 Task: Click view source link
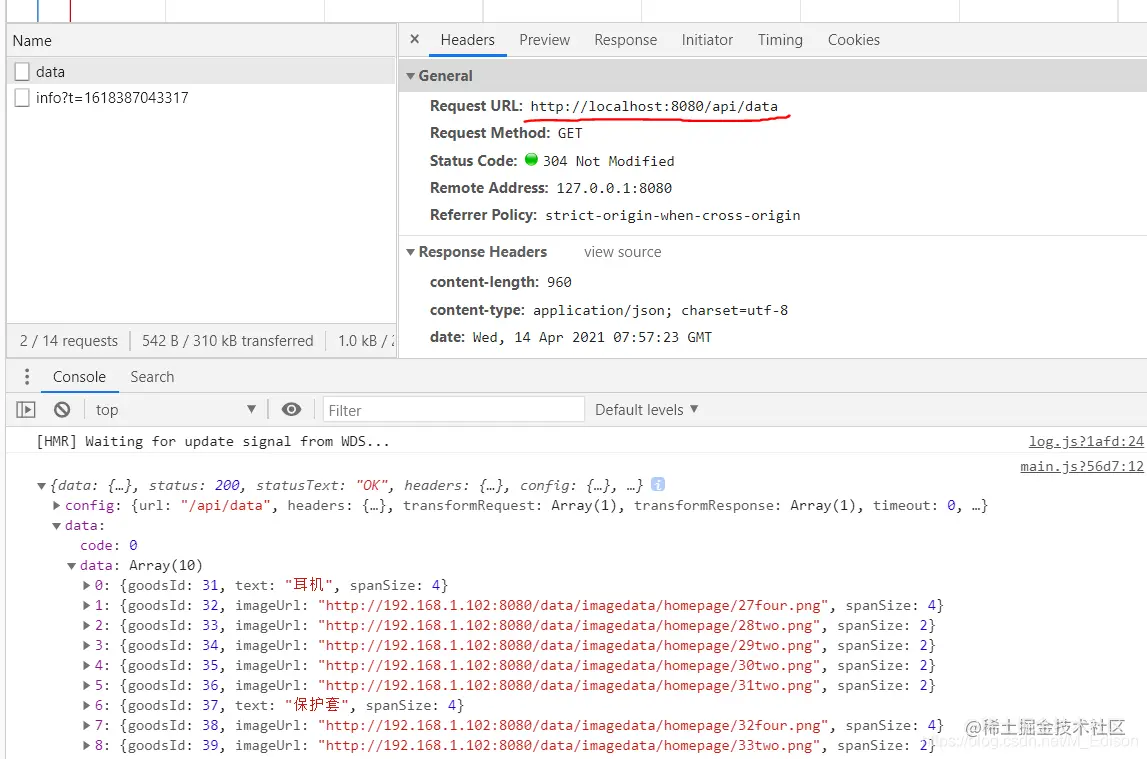623,252
